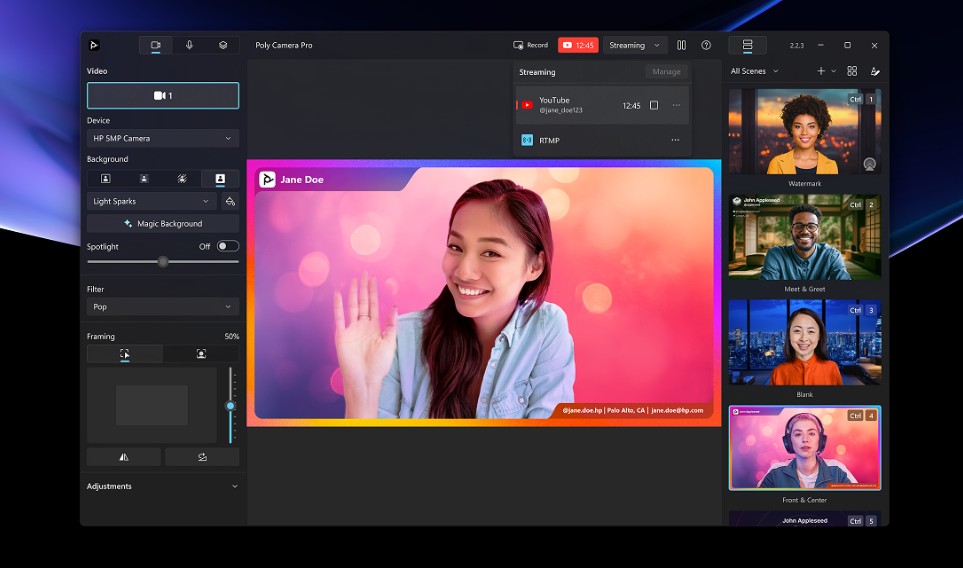Image resolution: width=963 pixels, height=568 pixels.
Task: Click the add scene plus icon
Action: point(821,71)
